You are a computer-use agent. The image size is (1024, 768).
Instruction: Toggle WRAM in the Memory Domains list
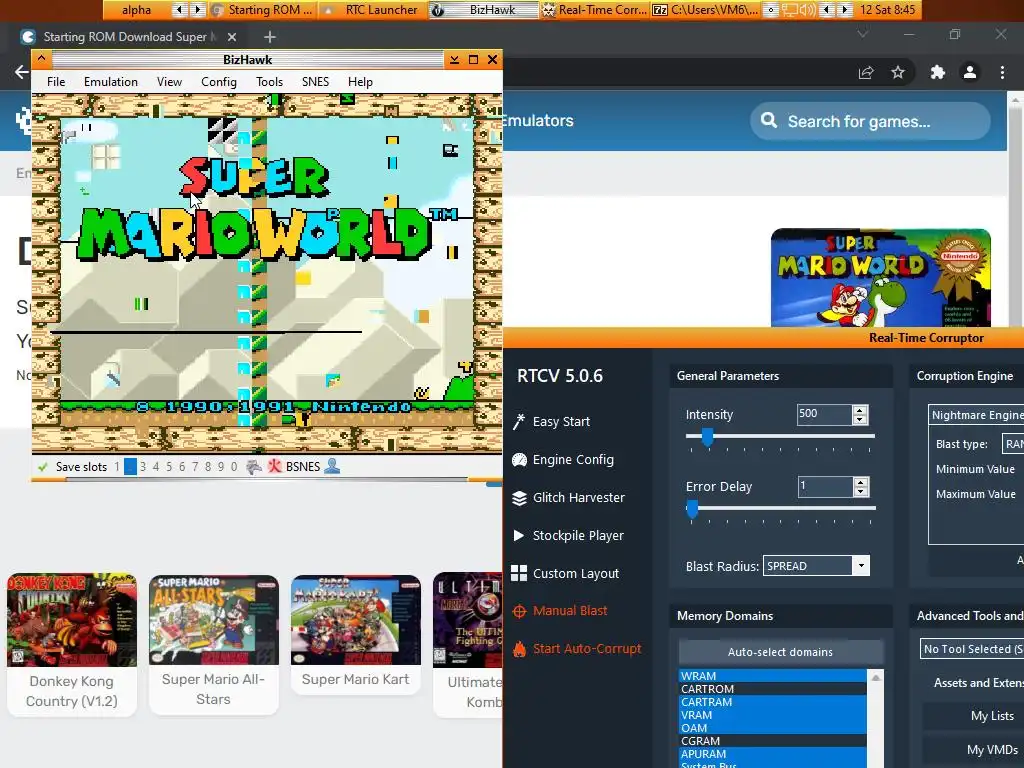[x=773, y=676]
